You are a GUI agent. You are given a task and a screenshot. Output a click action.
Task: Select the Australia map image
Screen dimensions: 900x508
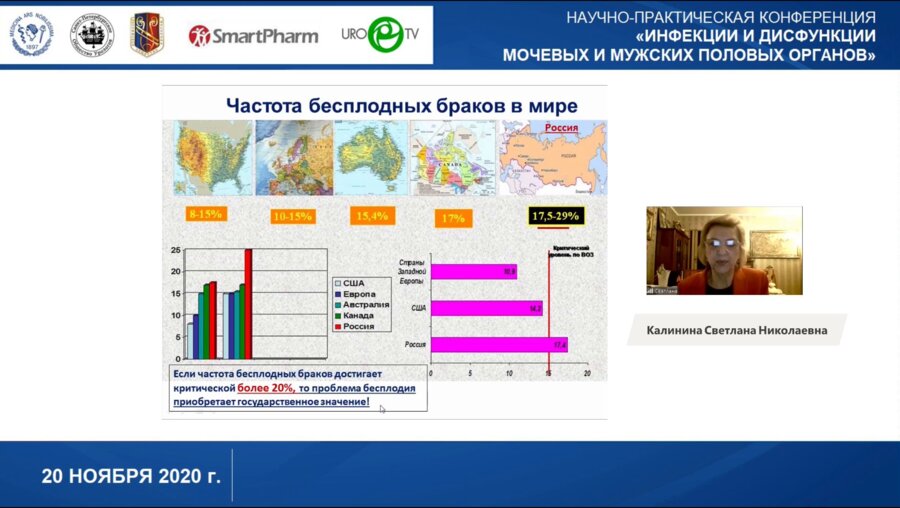click(x=372, y=157)
